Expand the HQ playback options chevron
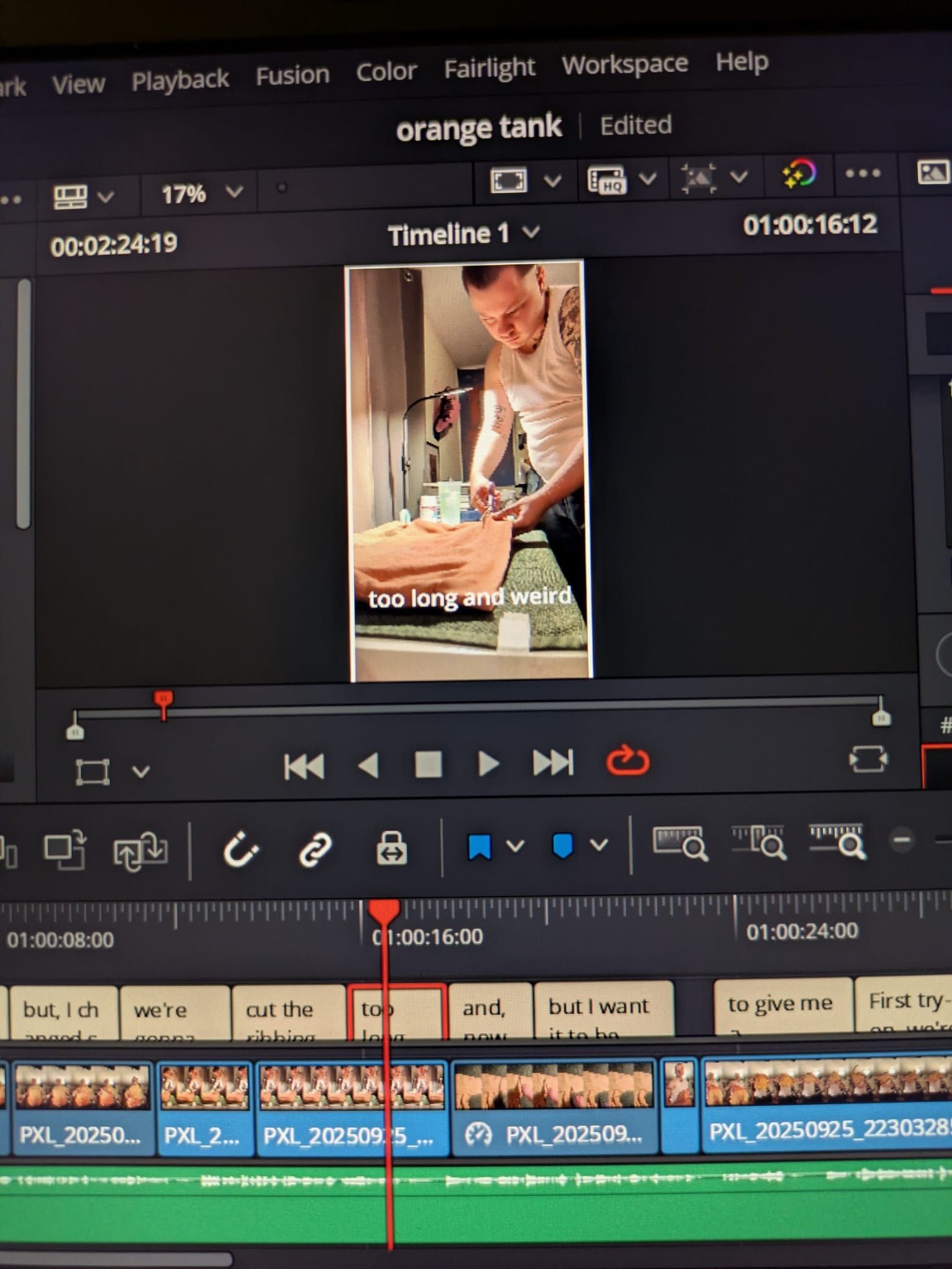The image size is (952, 1269). point(647,179)
